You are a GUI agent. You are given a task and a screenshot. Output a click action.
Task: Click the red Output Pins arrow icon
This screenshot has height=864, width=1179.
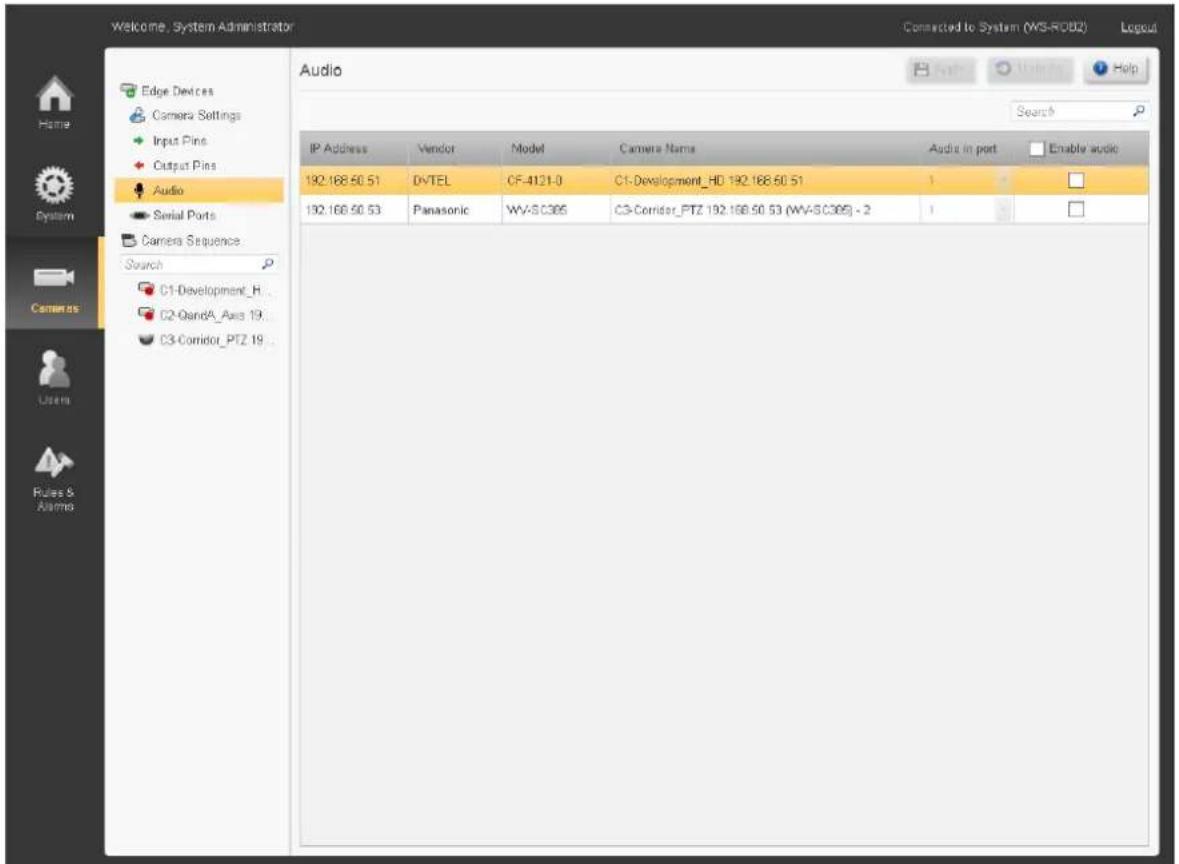[138, 165]
